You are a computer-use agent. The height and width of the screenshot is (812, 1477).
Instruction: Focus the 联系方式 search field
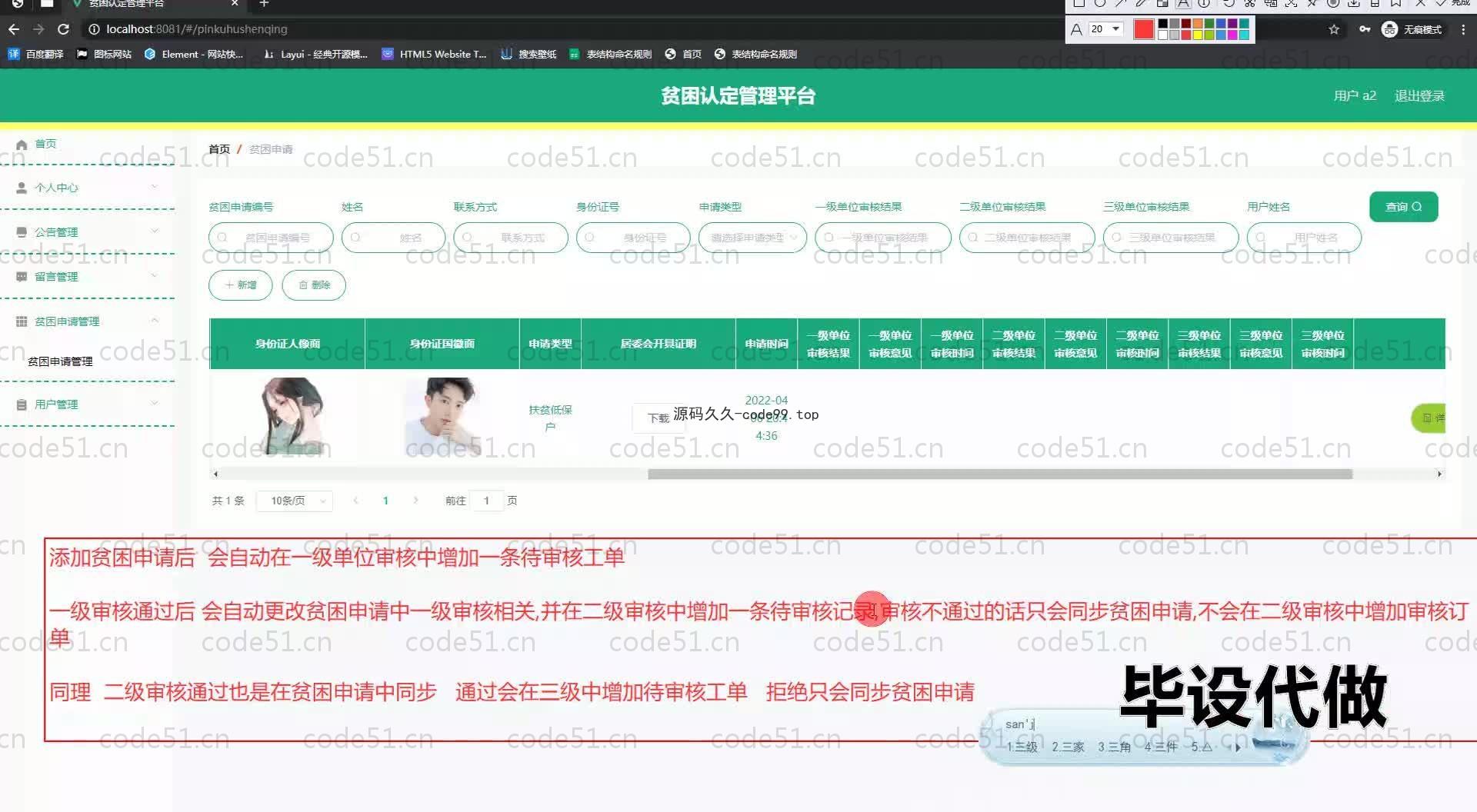tap(511, 238)
